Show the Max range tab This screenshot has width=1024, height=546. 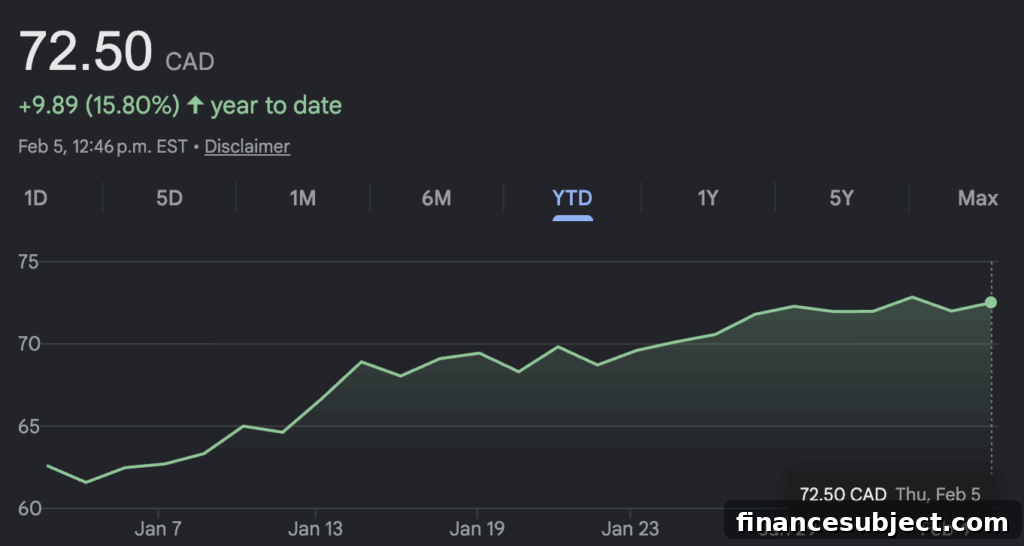pos(978,198)
